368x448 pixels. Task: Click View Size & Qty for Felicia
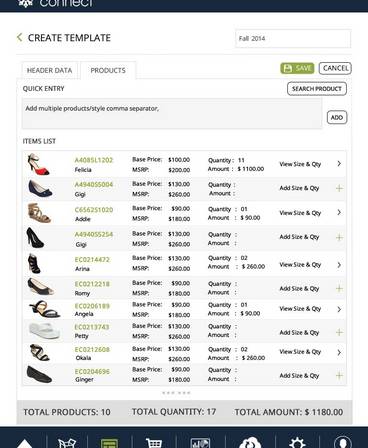click(300, 164)
